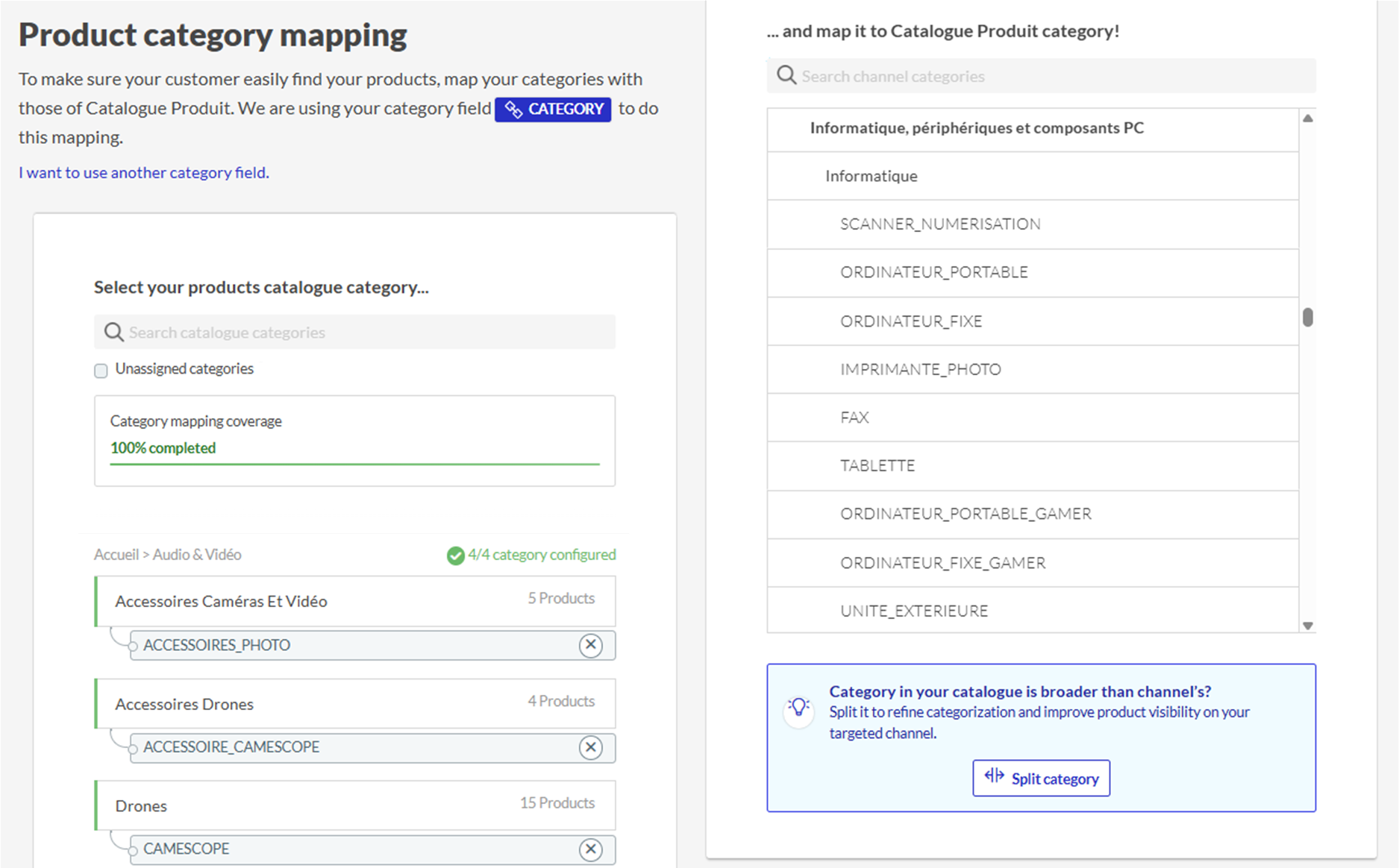Screen dimensions: 1399x868
Task: Select the TABLETTE channel category
Action: 877,466
